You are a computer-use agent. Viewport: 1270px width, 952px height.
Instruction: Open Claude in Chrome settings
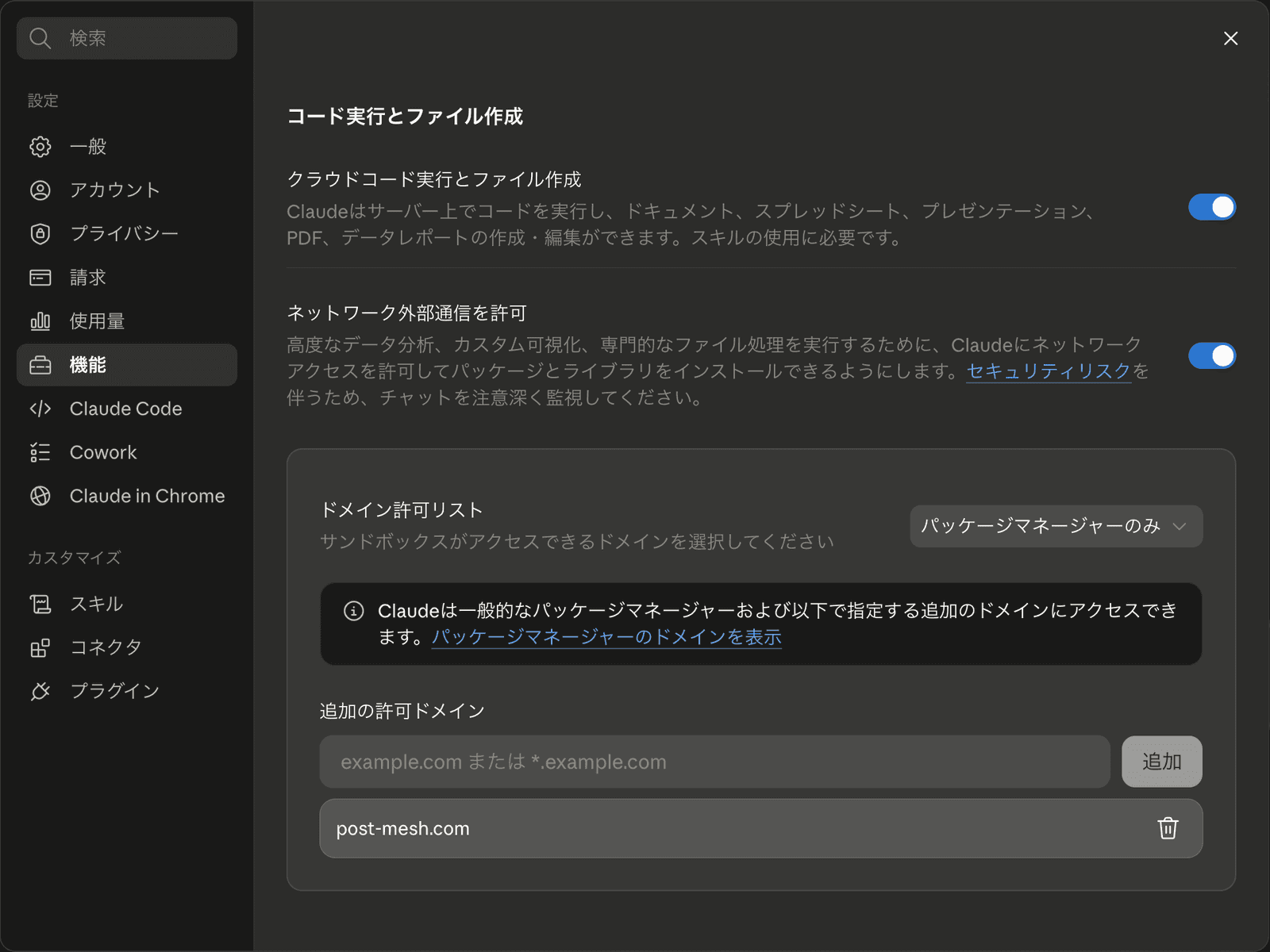127,496
